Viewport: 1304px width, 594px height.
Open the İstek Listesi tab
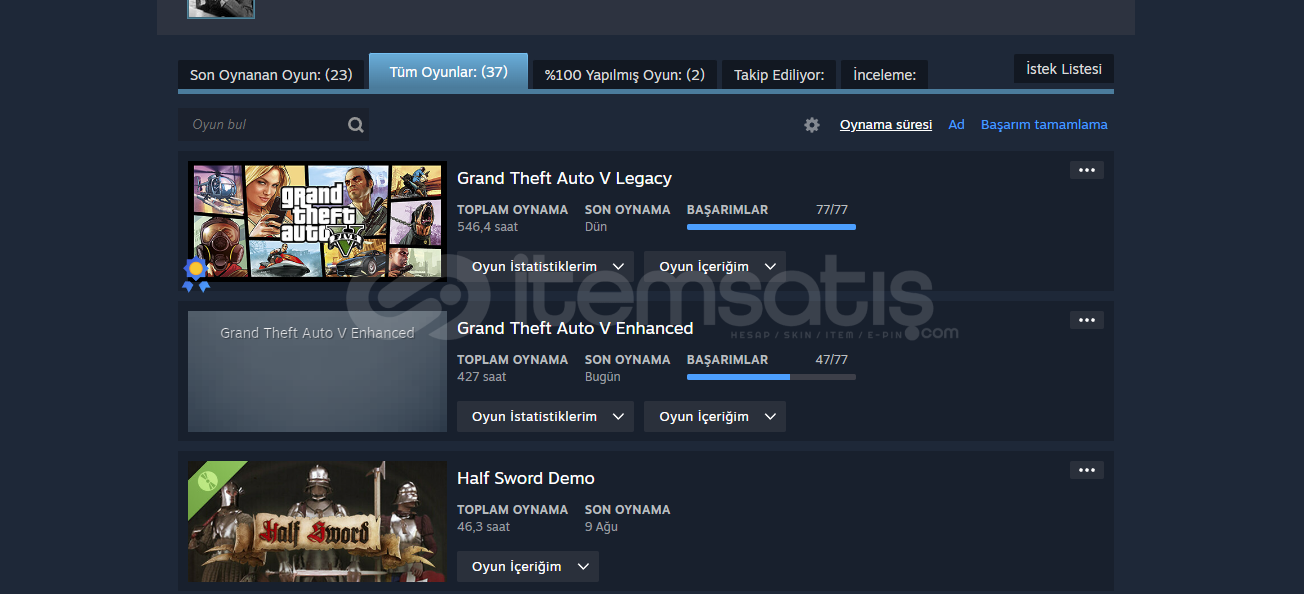click(x=1064, y=69)
